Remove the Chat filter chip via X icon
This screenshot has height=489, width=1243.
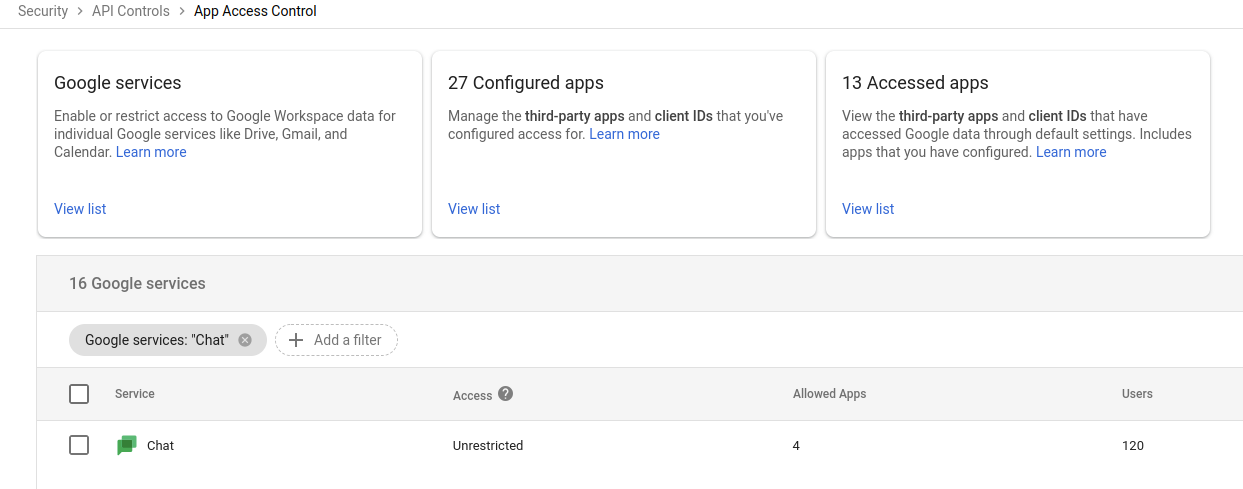(245, 340)
